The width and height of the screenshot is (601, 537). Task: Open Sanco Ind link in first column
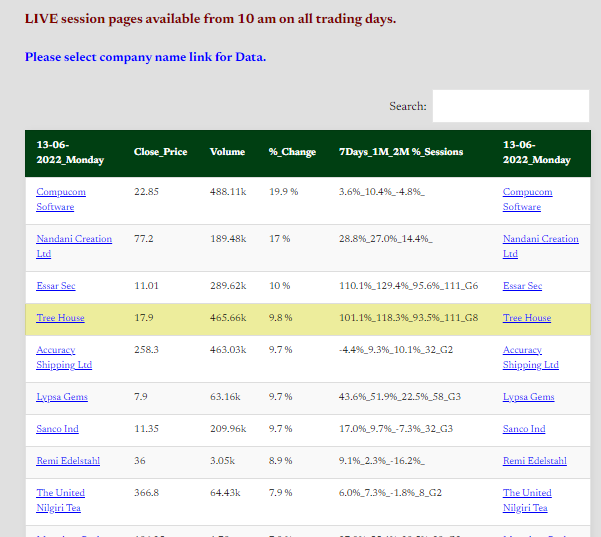tap(57, 429)
